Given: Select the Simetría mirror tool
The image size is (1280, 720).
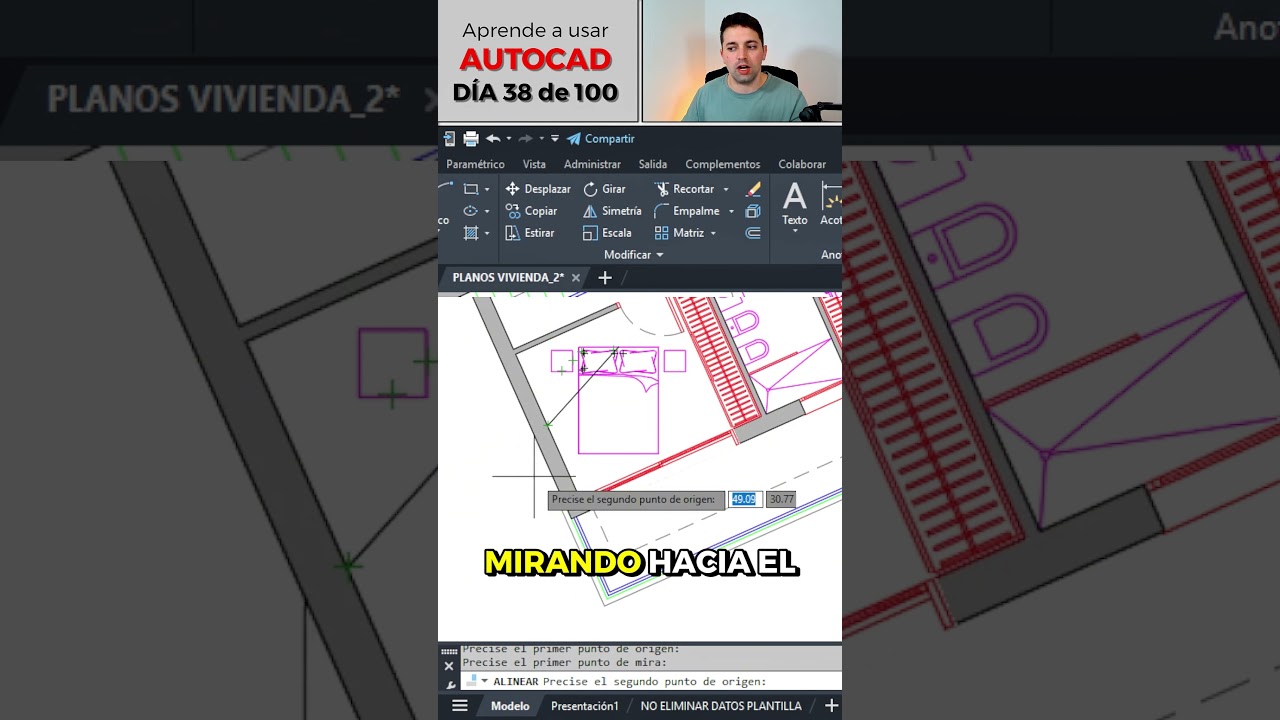Looking at the screenshot, I should 612,211.
